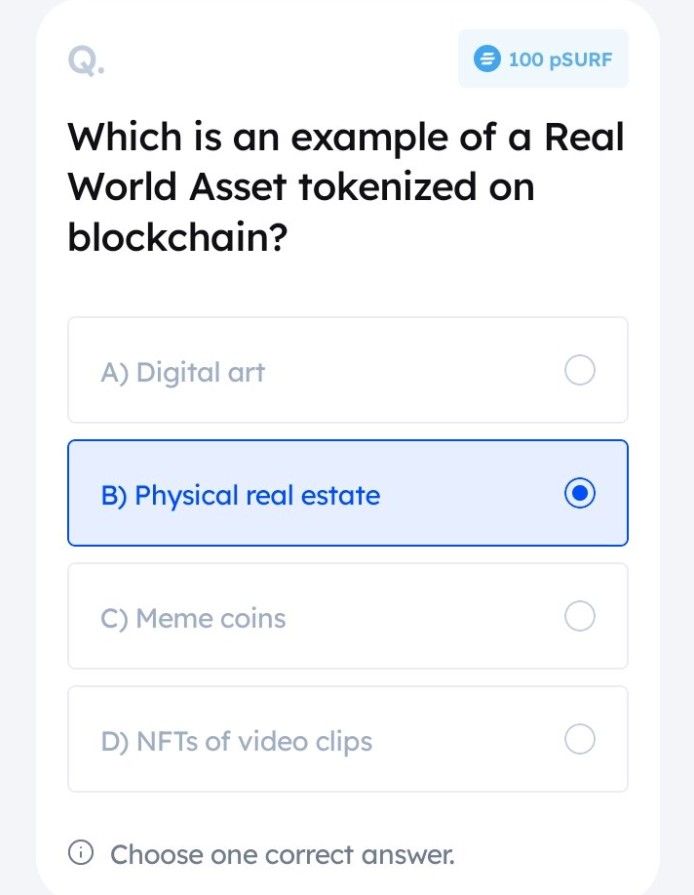Click the B) Physical real estate label text
The image size is (694, 895).
click(240, 494)
